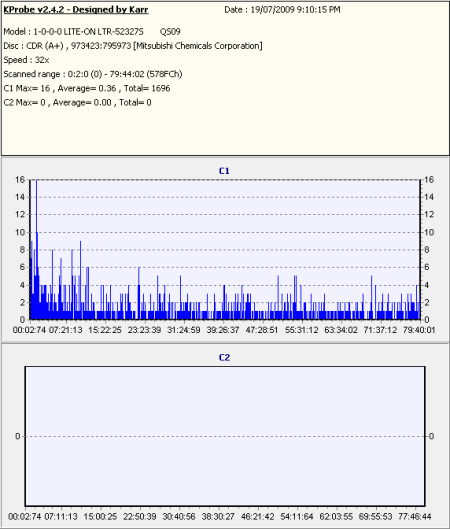Click the KProbe v2.4.2 title heading
This screenshot has height=529, width=450.
tap(76, 10)
